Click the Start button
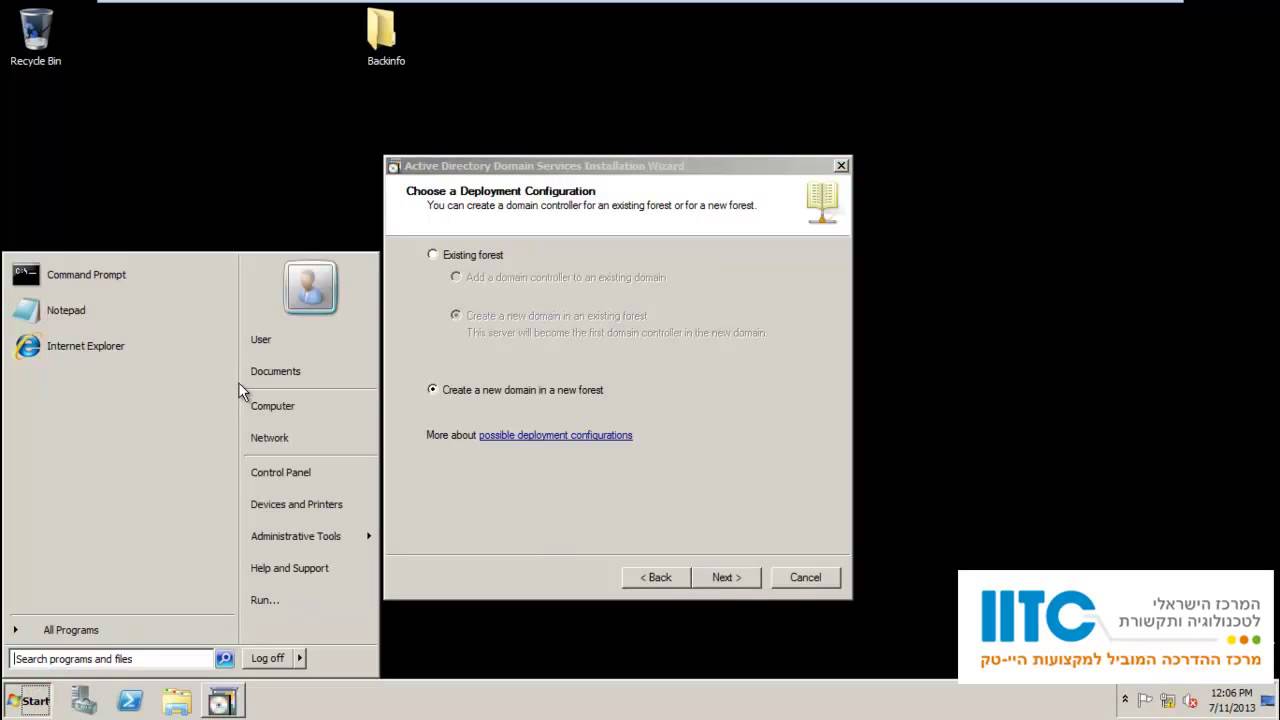1280x720 pixels. [28, 701]
